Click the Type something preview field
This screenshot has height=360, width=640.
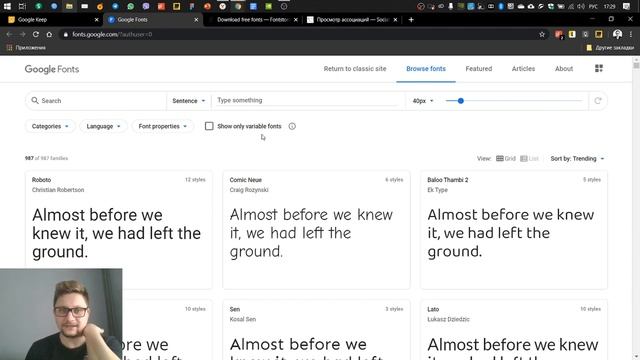[307, 100]
